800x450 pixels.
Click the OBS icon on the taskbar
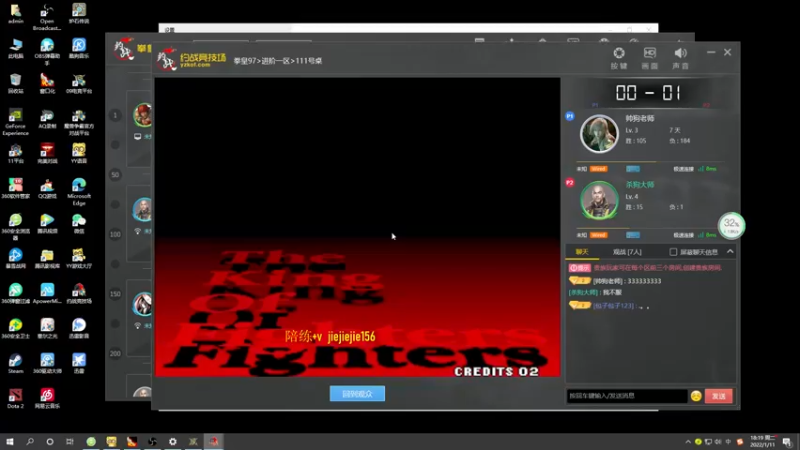click(x=152, y=442)
